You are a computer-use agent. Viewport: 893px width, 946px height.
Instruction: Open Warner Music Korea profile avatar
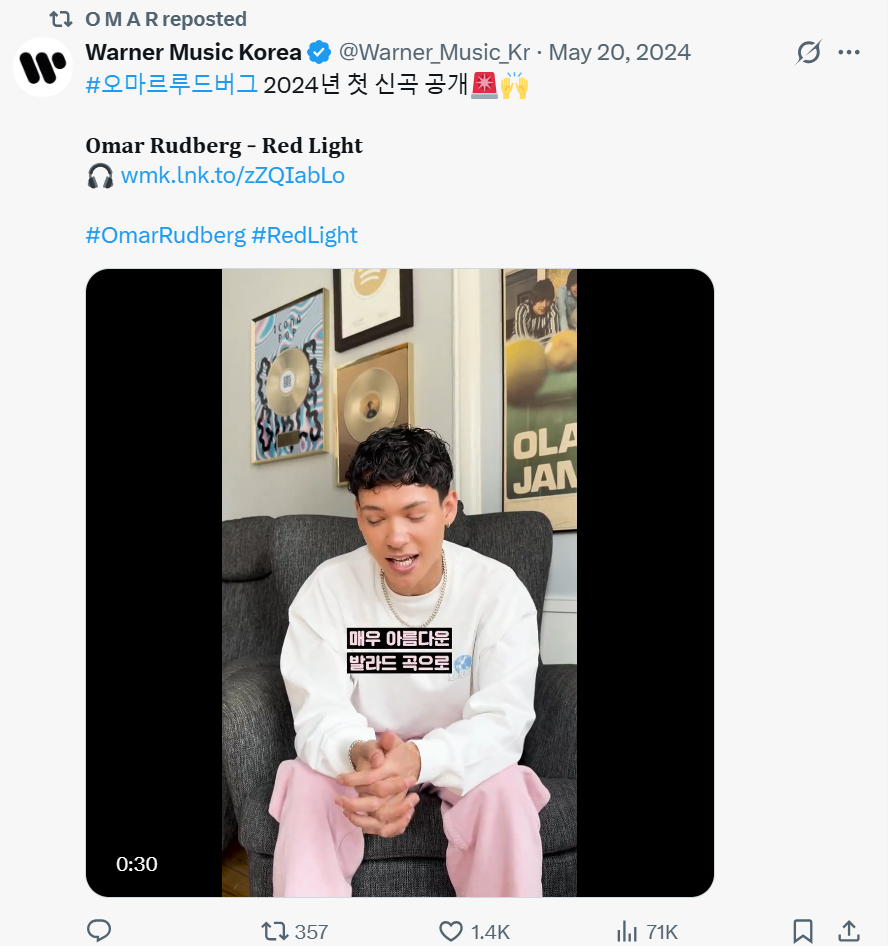pos(42,66)
